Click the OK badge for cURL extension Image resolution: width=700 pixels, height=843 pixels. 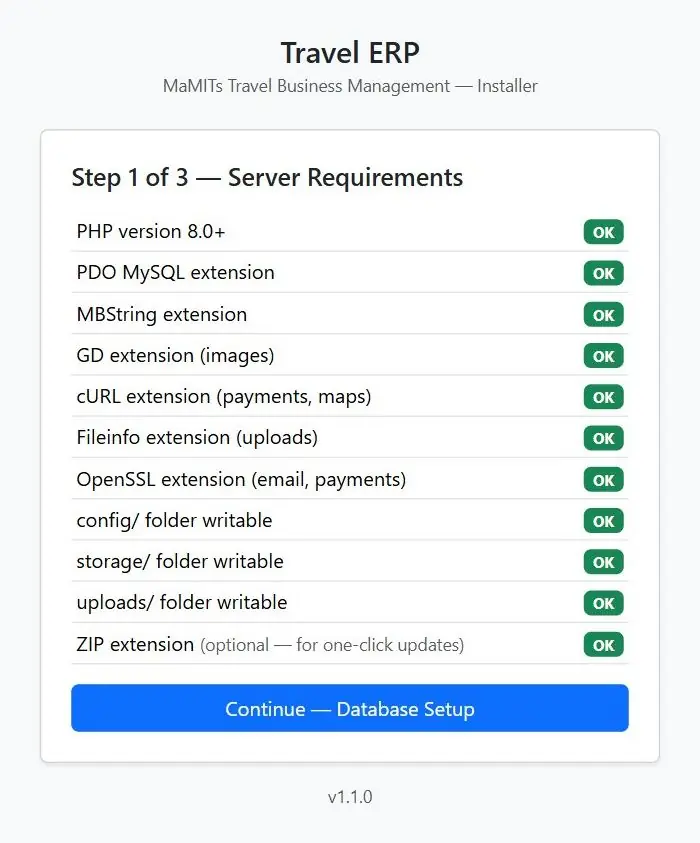pos(603,397)
